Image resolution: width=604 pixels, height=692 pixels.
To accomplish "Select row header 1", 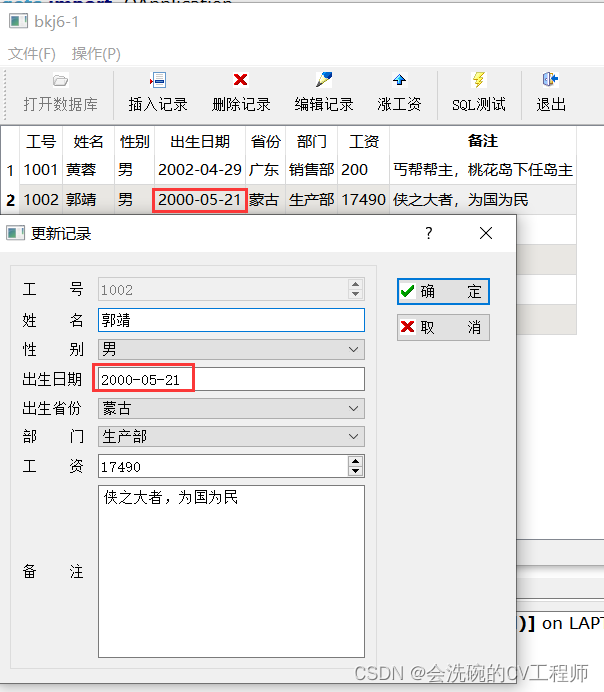I will (10, 170).
